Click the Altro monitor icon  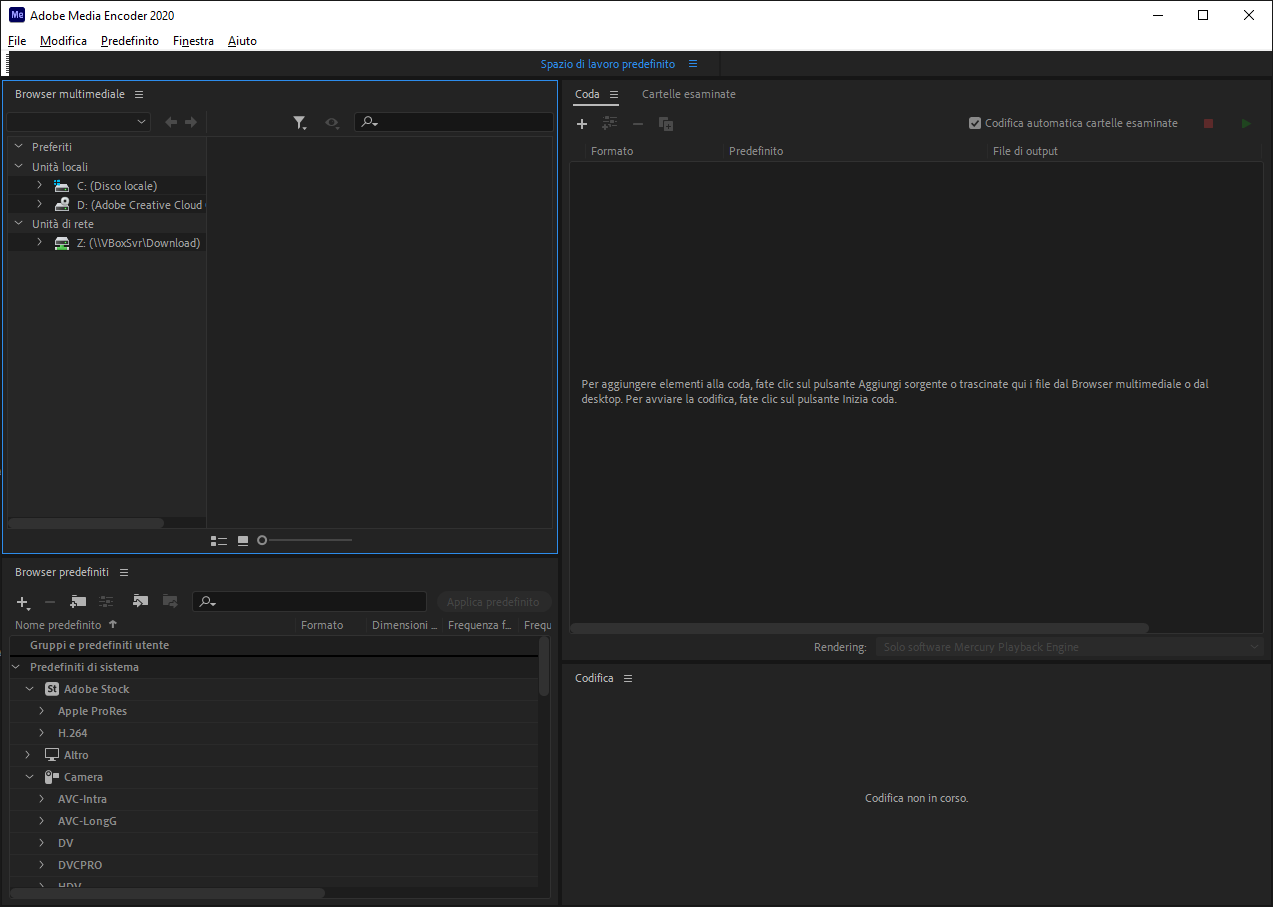tap(52, 755)
